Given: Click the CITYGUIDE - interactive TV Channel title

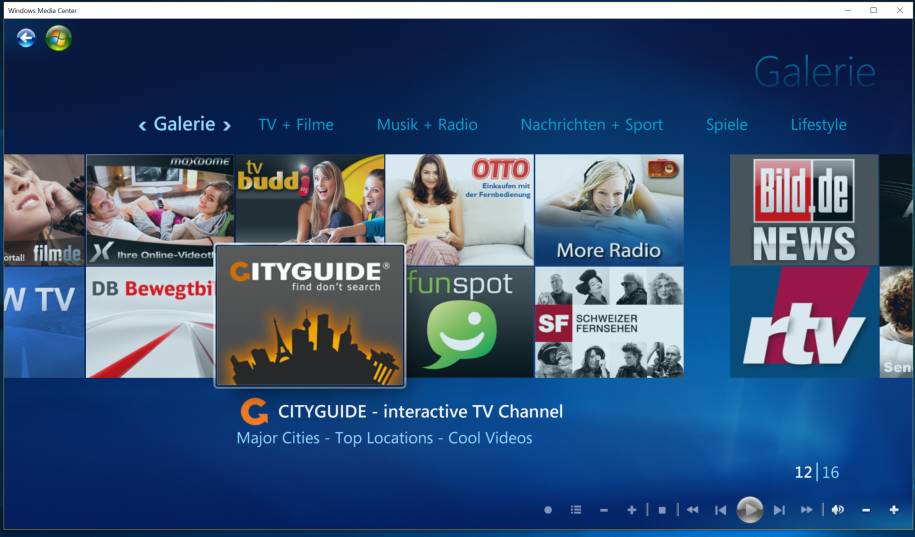Looking at the screenshot, I should [x=420, y=412].
